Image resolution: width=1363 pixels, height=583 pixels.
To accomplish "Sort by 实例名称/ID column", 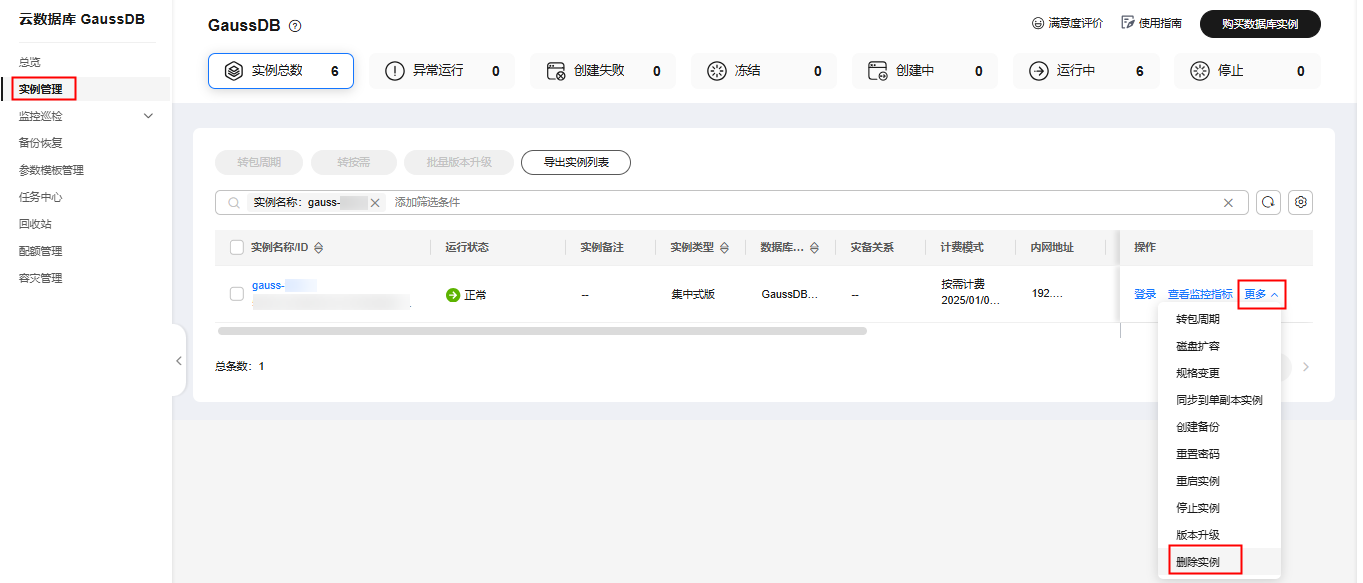I will point(318,247).
